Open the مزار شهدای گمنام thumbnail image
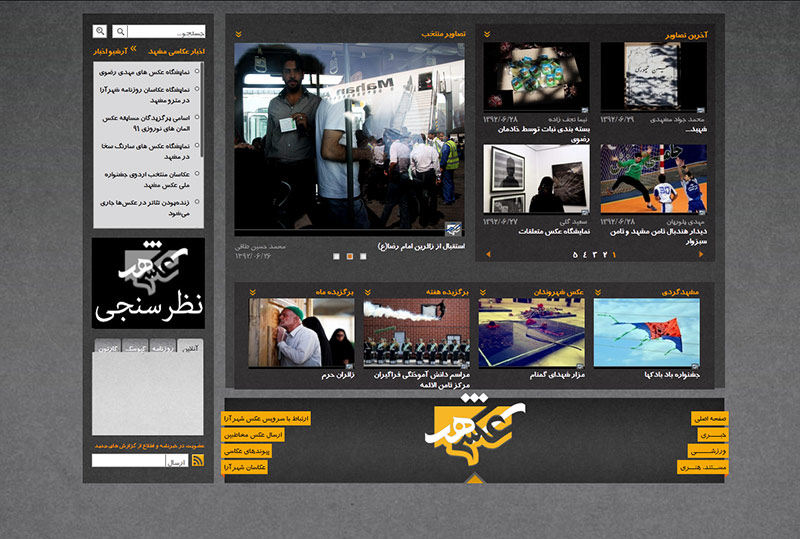Image resolution: width=800 pixels, height=539 pixels. (x=532, y=332)
